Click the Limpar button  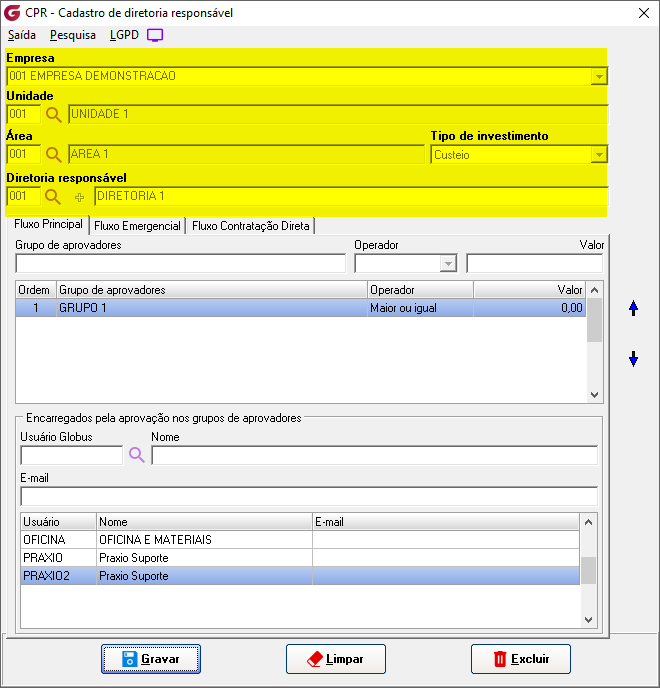[x=336, y=659]
